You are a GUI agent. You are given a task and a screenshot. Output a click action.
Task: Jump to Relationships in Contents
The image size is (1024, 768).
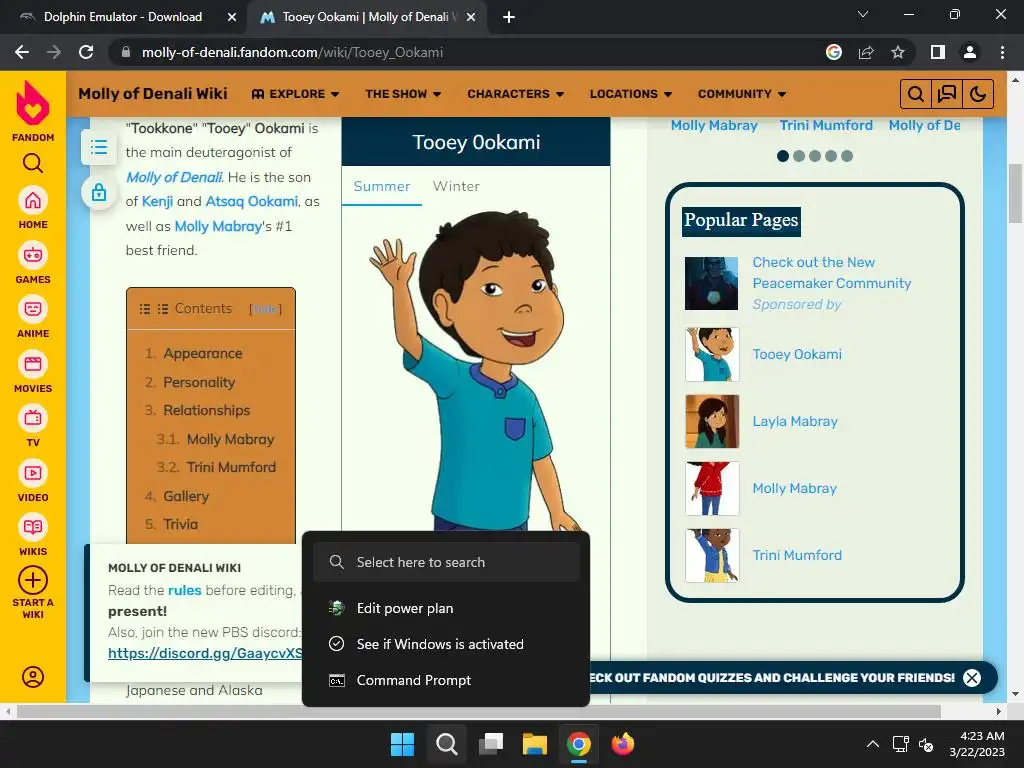(x=206, y=410)
